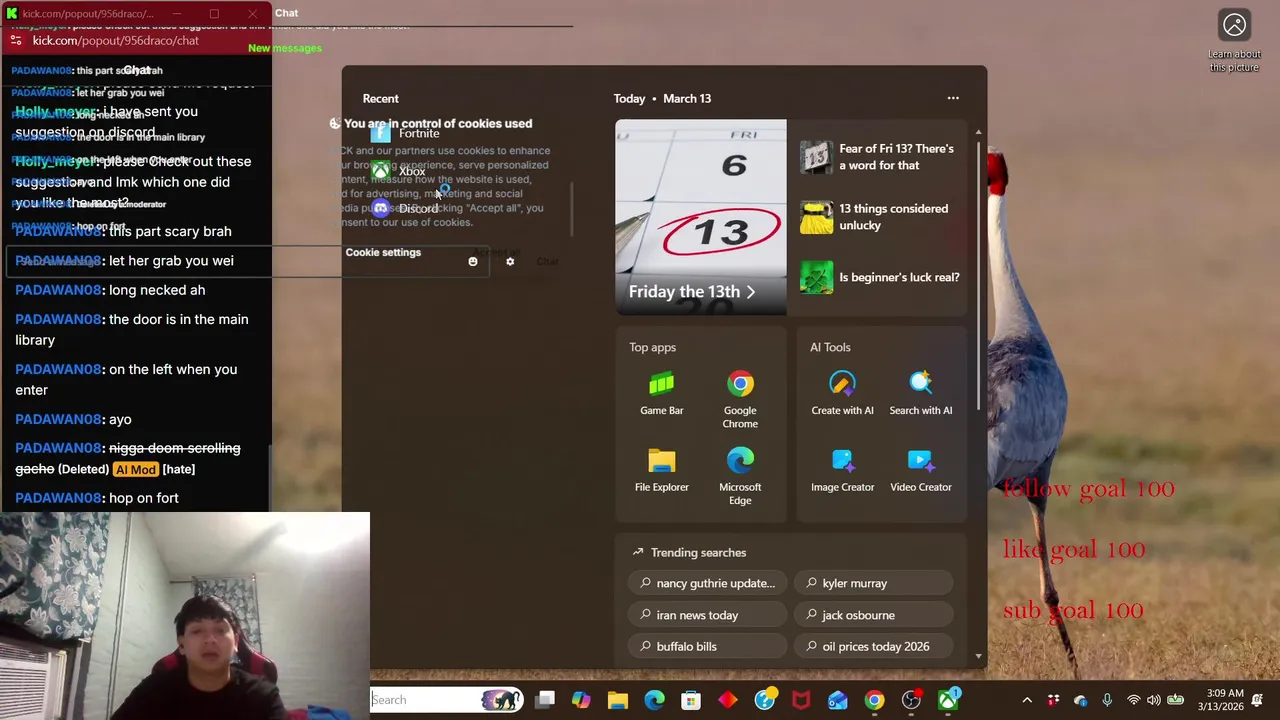
Task: Open Microsoft Edge from the taskbar
Action: pos(654,700)
